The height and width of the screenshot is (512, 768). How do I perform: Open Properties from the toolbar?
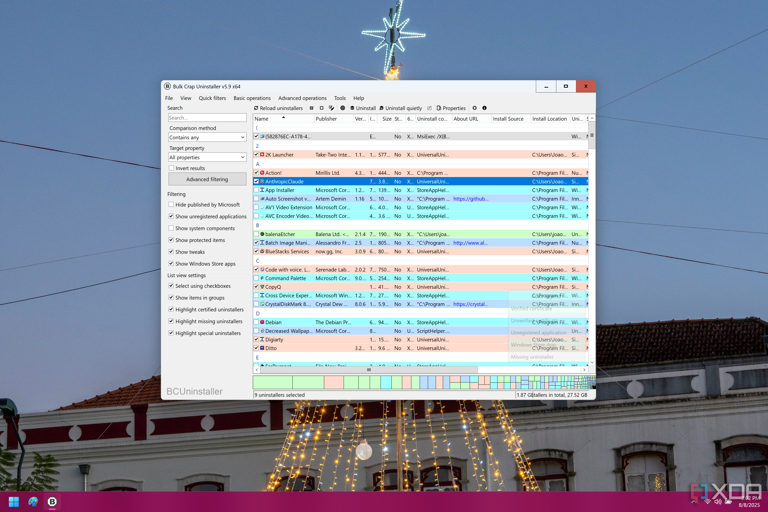pos(451,108)
